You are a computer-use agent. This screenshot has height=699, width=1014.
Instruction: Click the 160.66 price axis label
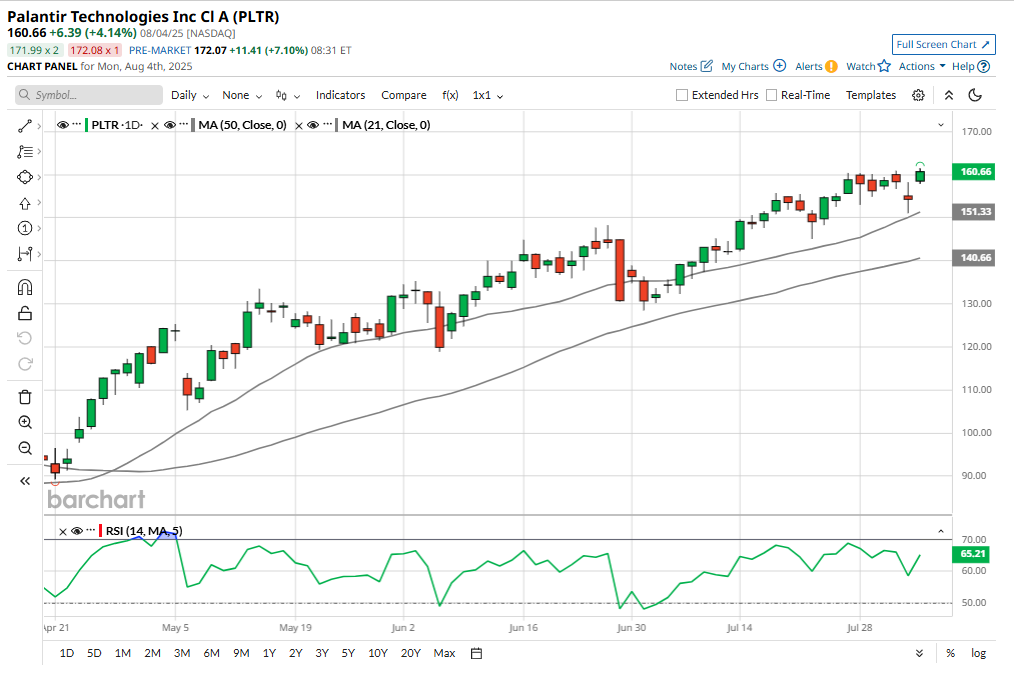point(974,172)
